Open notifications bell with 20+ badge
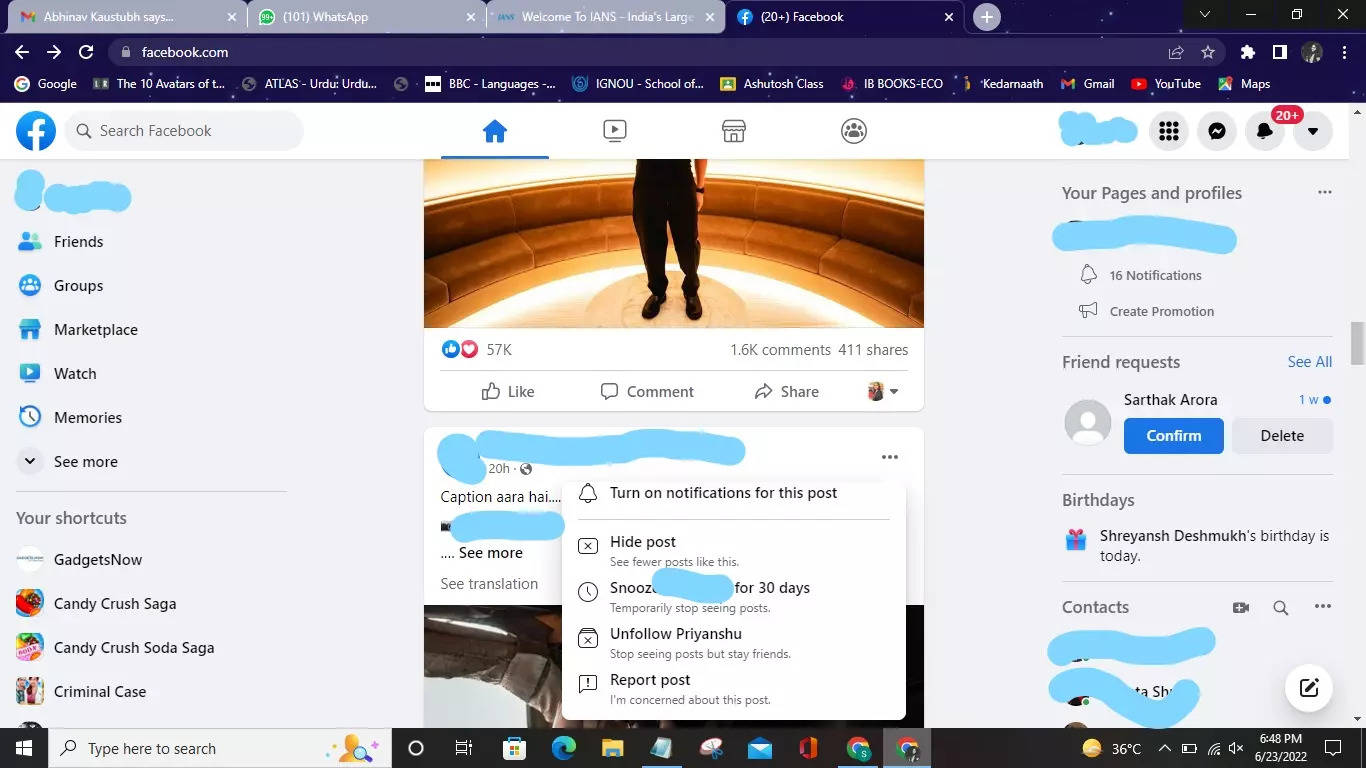The height and width of the screenshot is (768, 1366). (1265, 131)
